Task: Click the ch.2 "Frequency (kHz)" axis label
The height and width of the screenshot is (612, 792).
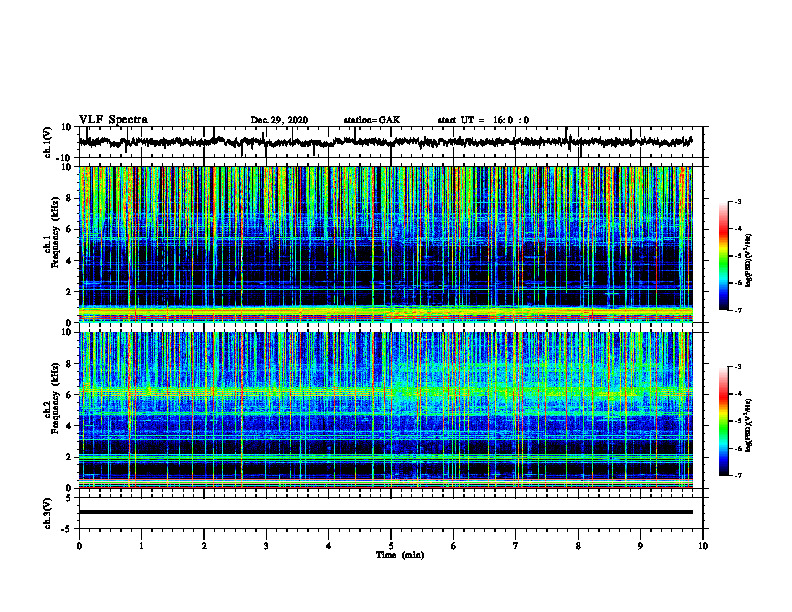Action: coord(56,398)
